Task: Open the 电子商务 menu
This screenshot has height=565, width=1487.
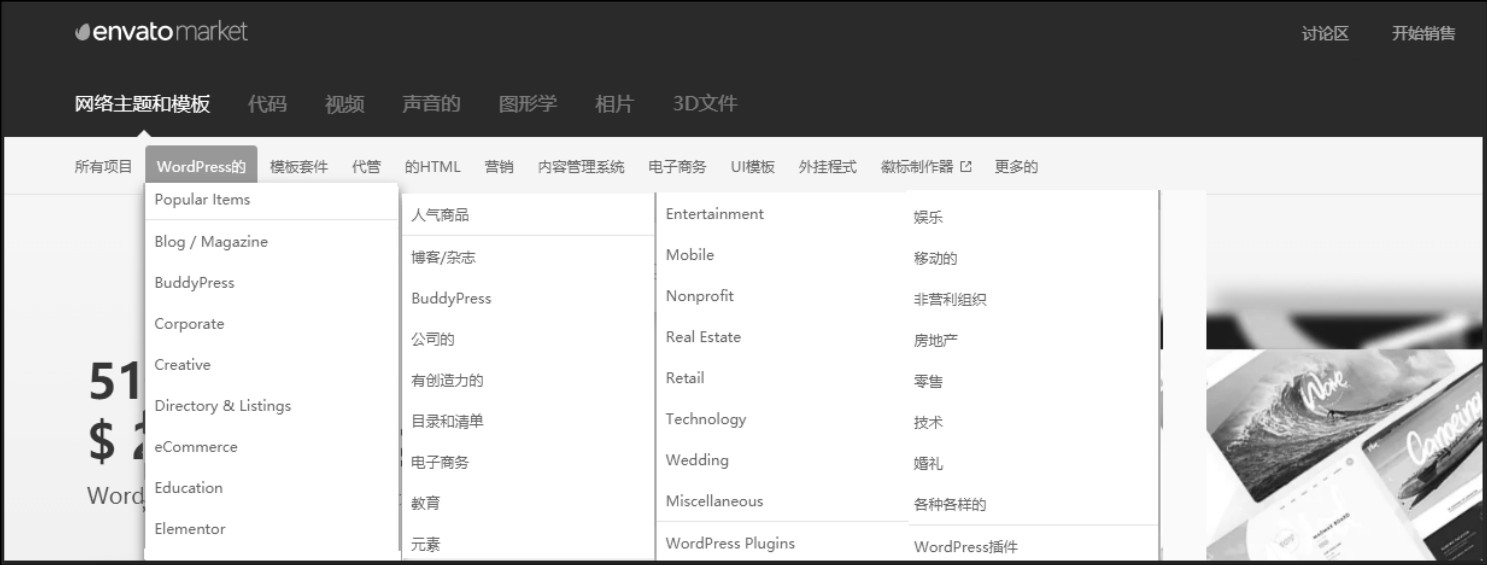Action: [677, 167]
